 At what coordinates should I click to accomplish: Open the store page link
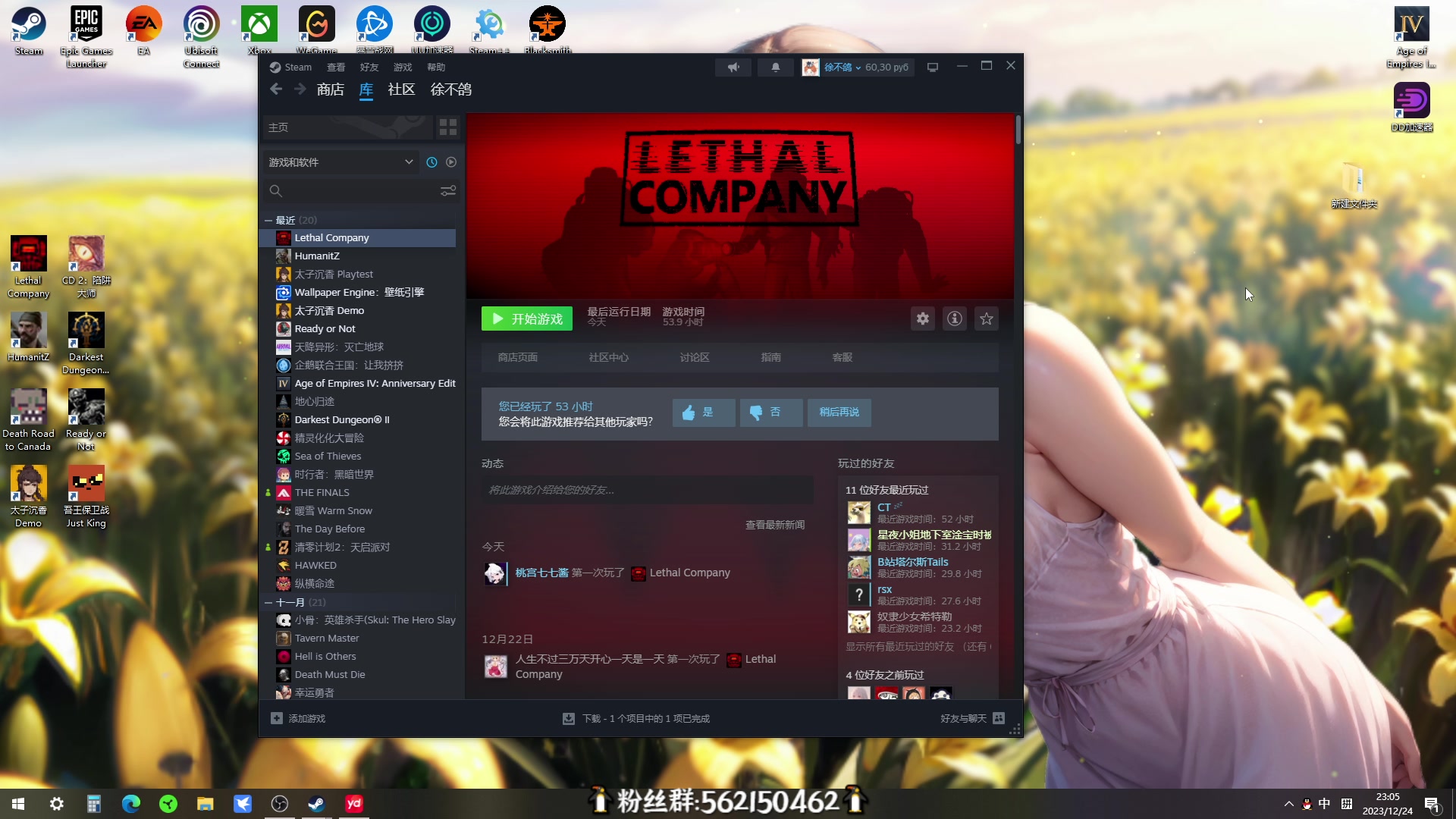[x=517, y=357]
